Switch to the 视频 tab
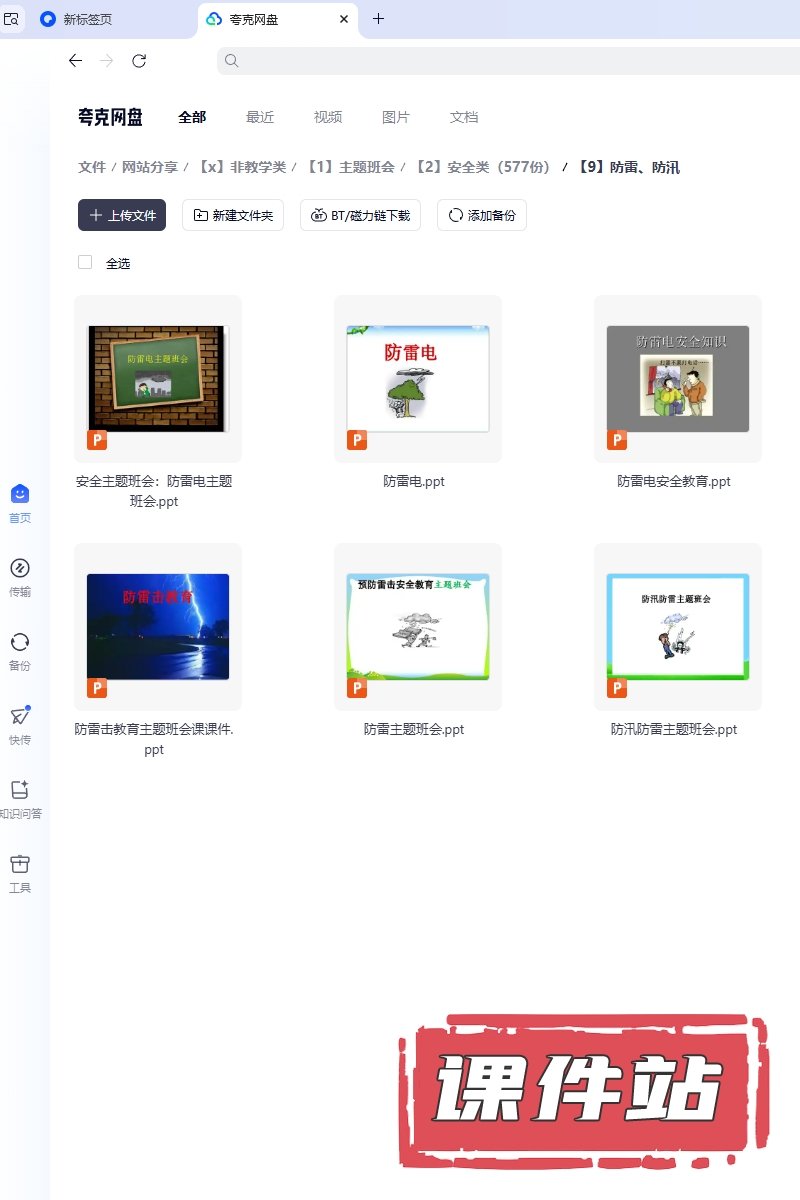Image resolution: width=800 pixels, height=1200 pixels. click(x=328, y=117)
